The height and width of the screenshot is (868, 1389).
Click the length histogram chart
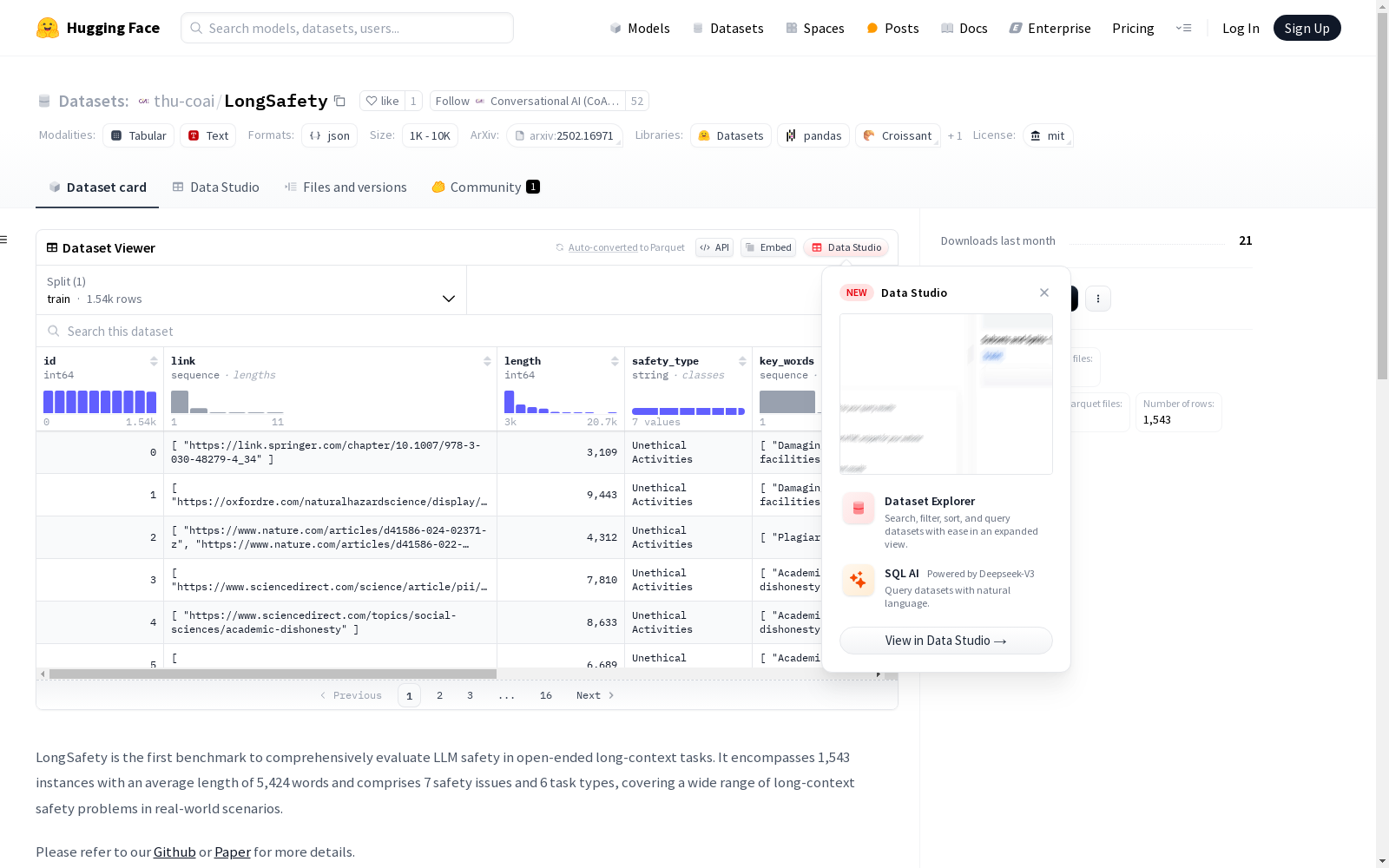(x=561, y=402)
